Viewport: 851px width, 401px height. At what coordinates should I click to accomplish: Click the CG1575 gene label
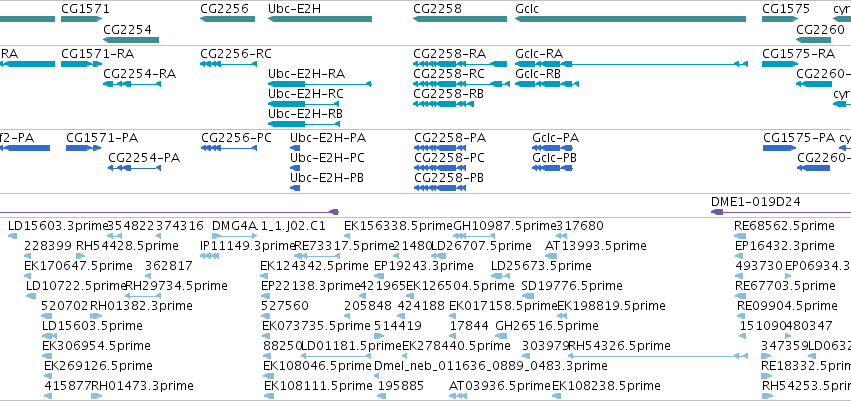click(x=786, y=9)
